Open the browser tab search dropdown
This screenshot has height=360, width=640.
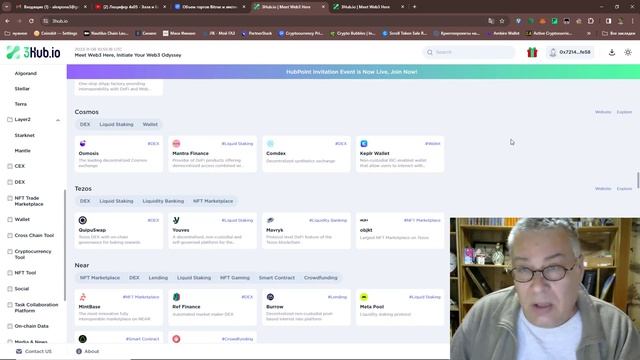point(7,7)
